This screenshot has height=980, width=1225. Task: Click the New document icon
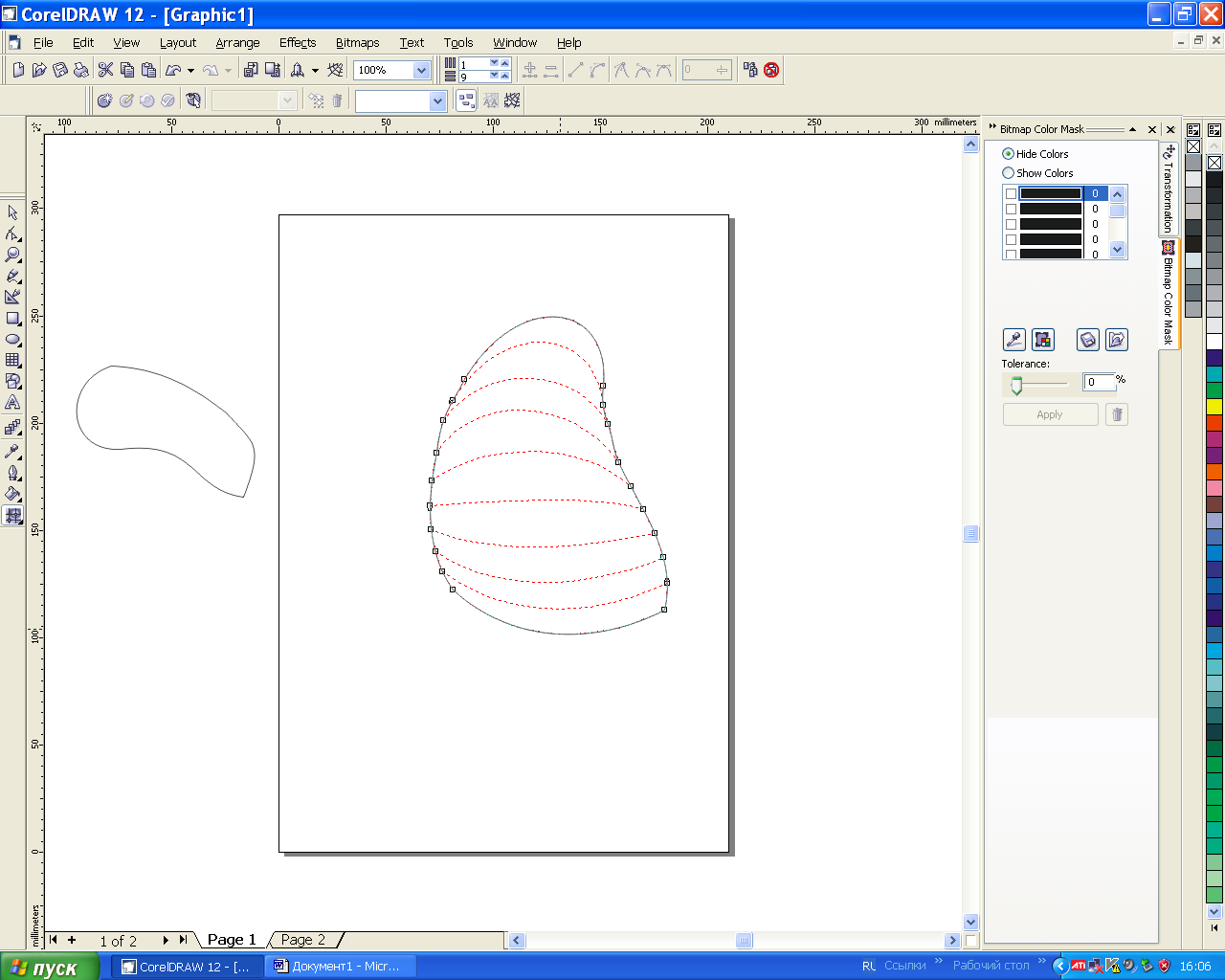click(x=18, y=70)
